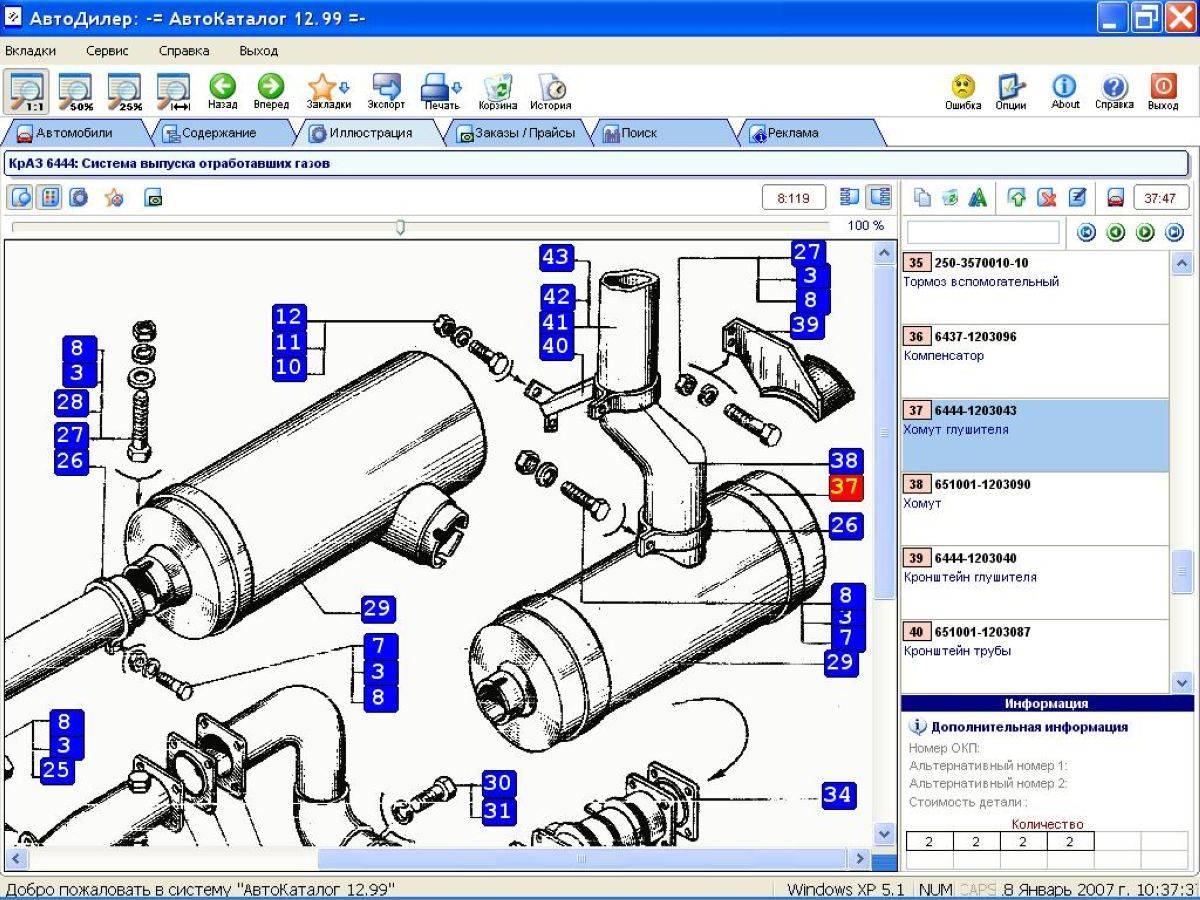The image size is (1200, 900).
Task: Click the blue edit note icon
Action: 1077,198
